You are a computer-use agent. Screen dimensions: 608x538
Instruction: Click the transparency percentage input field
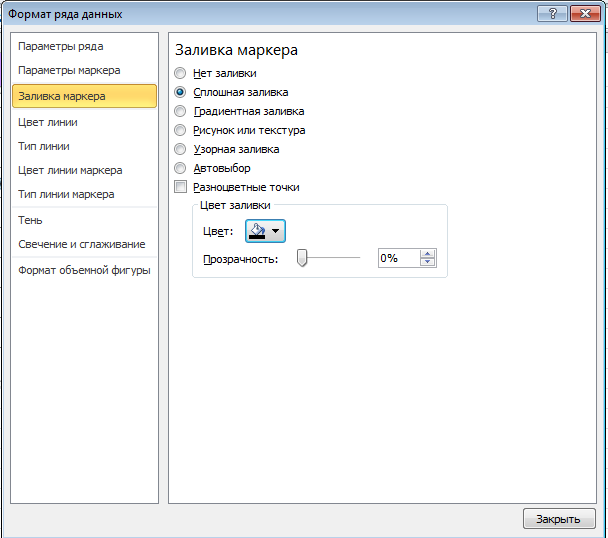[399, 258]
